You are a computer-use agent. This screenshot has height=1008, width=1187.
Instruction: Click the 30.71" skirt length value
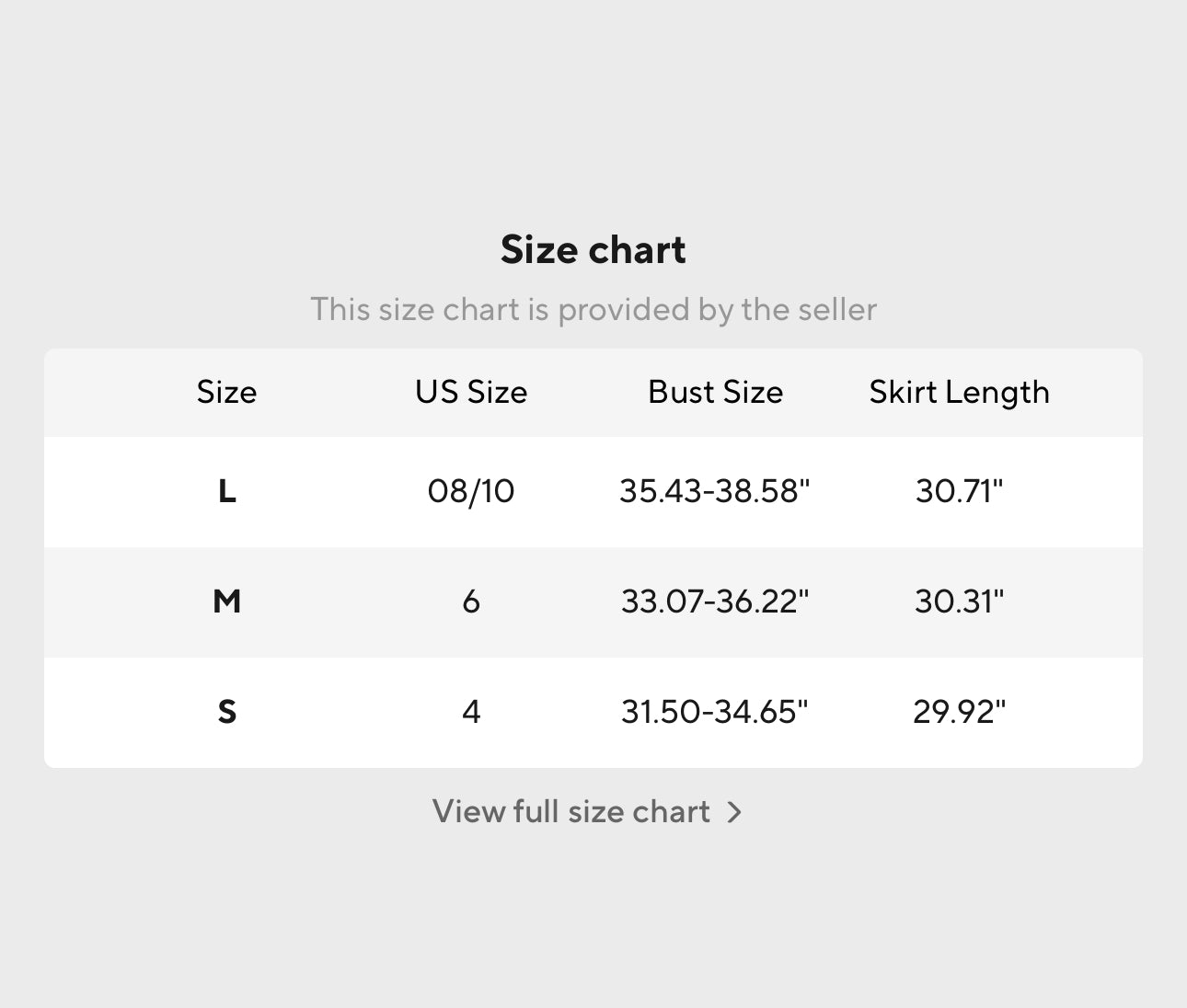tap(959, 491)
